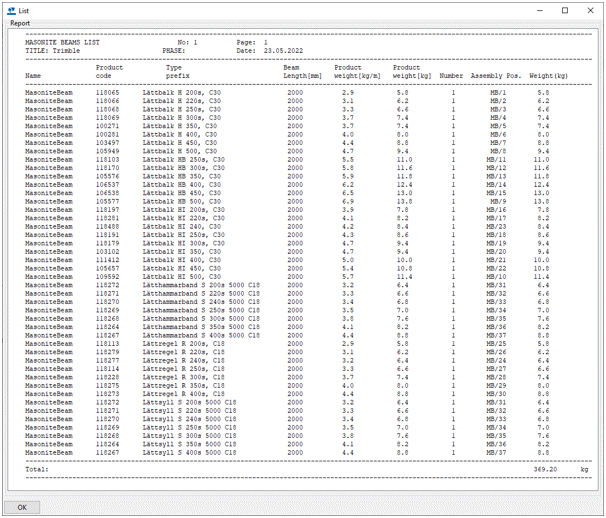Image resolution: width=606 pixels, height=518 pixels.
Task: Click the Number column header
Action: pos(451,76)
